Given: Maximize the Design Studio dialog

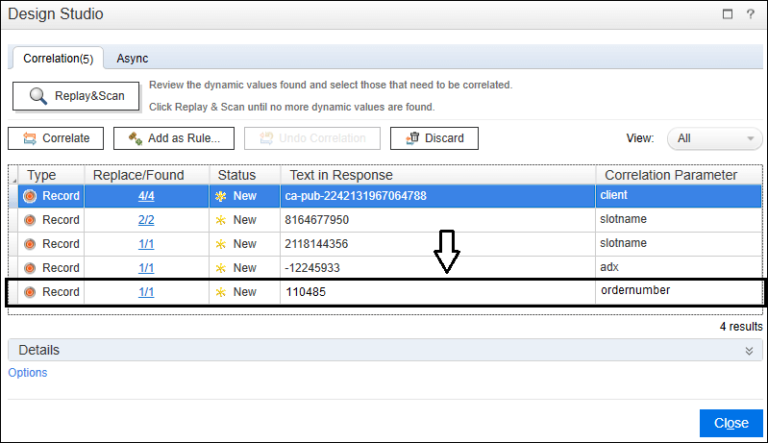Looking at the screenshot, I should click(725, 15).
